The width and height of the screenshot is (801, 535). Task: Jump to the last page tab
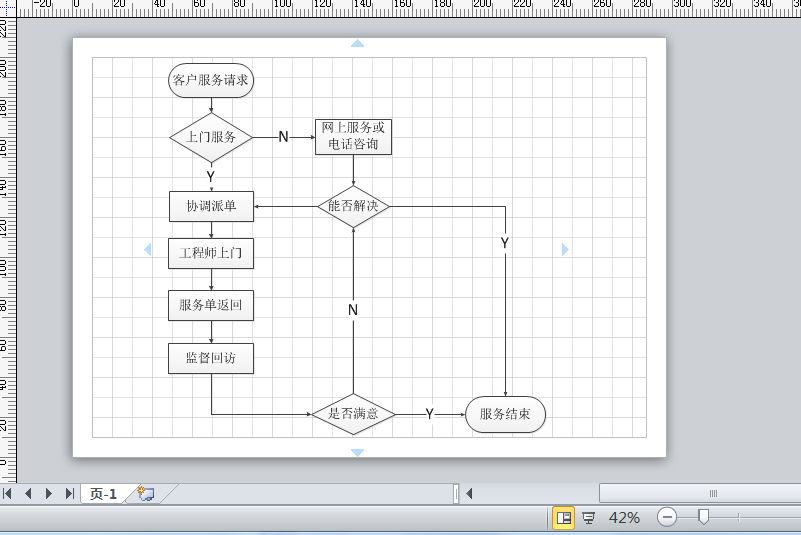(x=69, y=493)
